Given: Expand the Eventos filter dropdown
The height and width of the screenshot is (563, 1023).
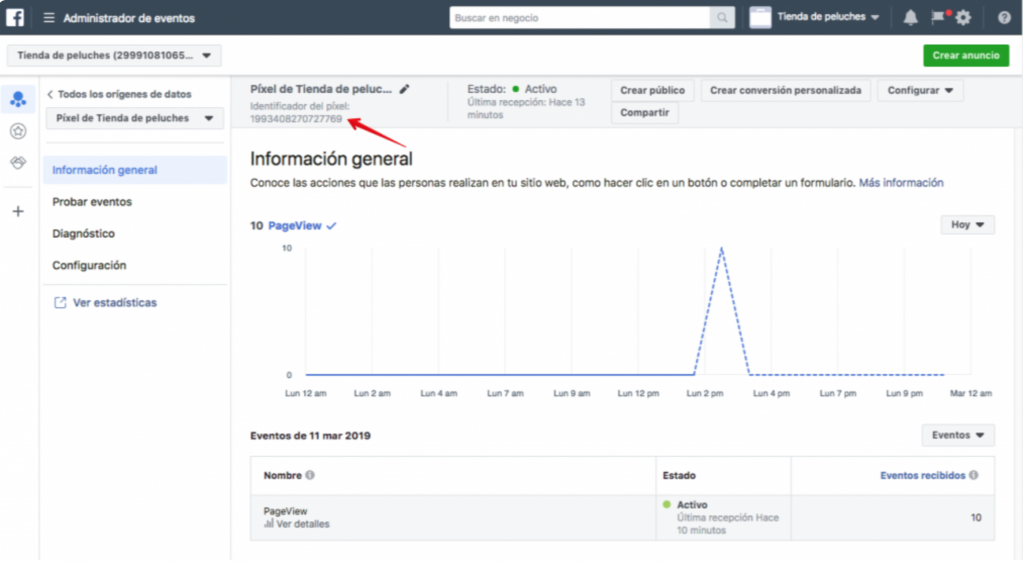Looking at the screenshot, I should point(957,435).
